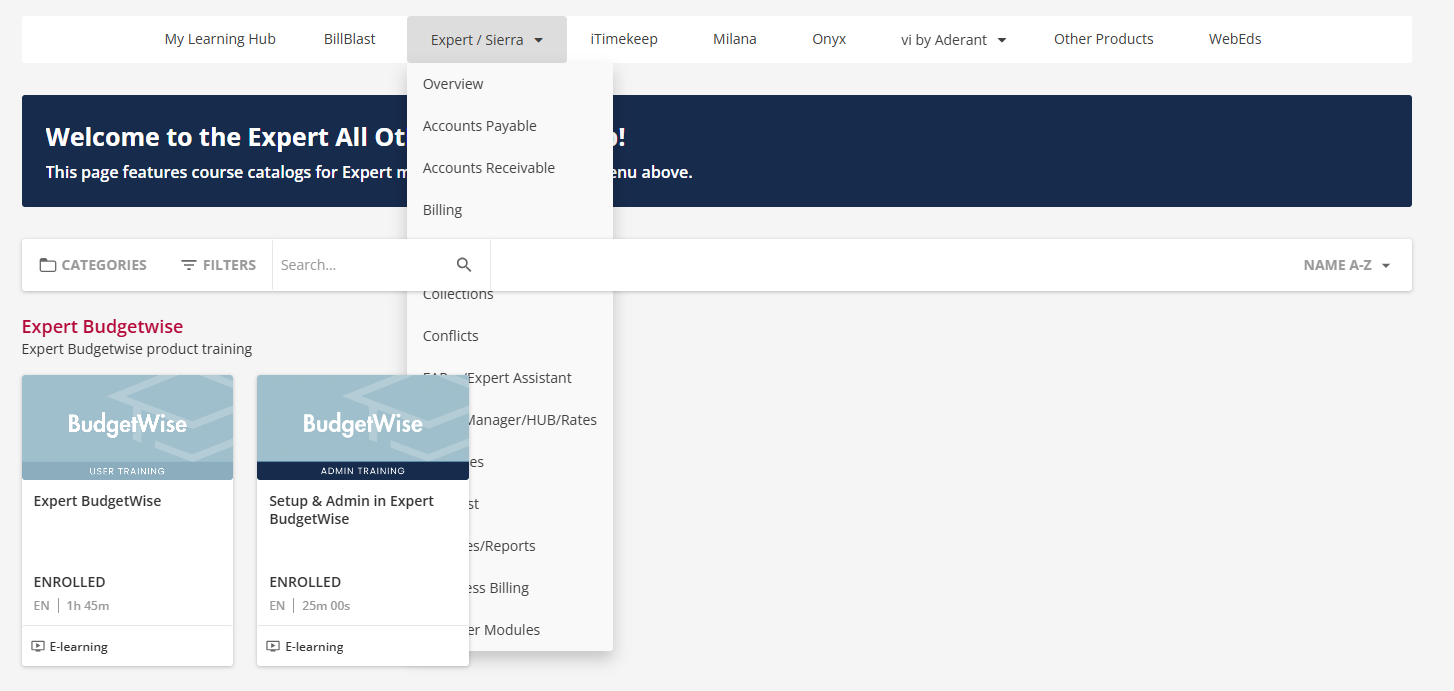This screenshot has height=691, width=1454.
Task: Click the magnifying glass search icon
Action: pyautogui.click(x=464, y=265)
